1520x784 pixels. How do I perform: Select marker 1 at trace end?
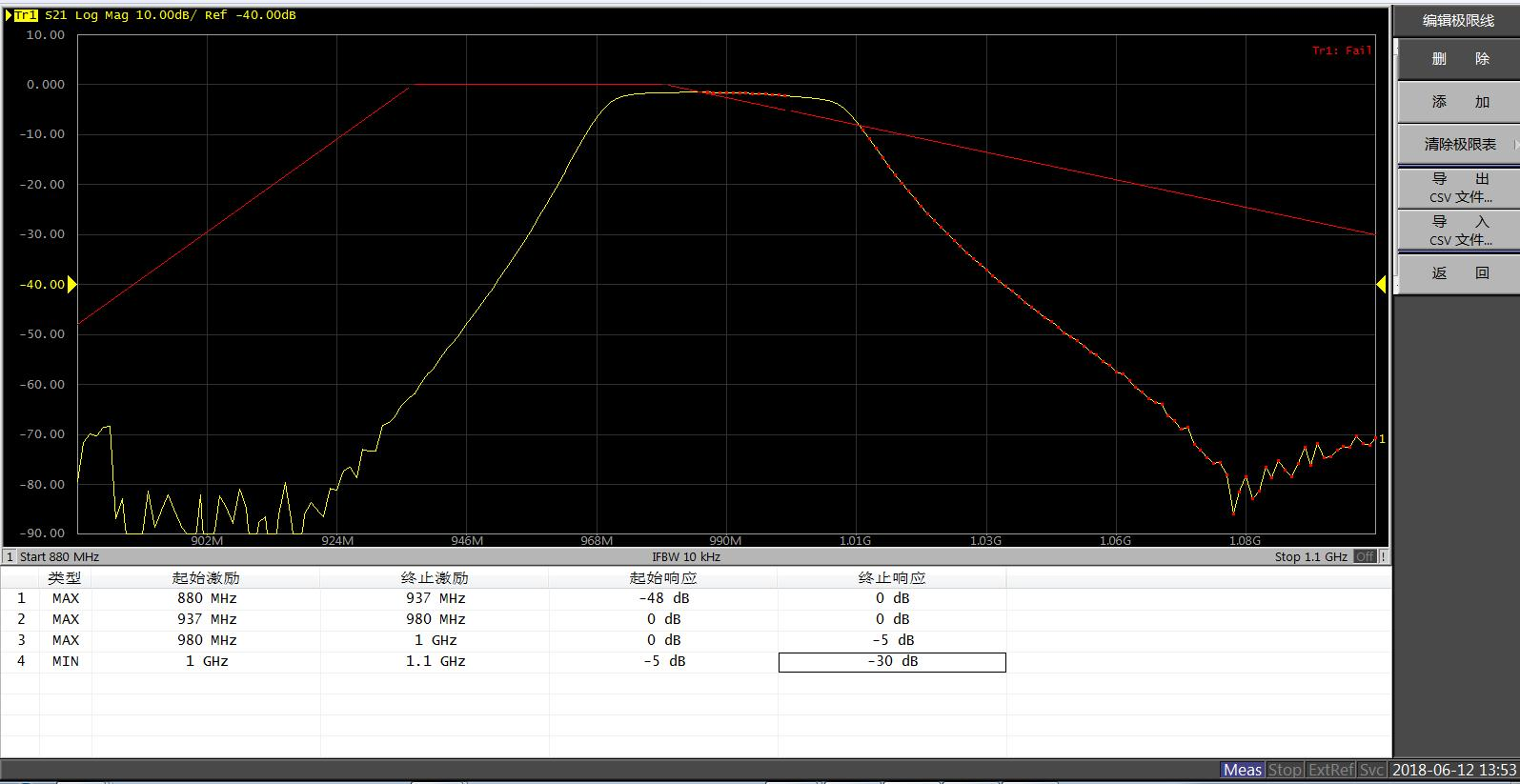coord(1382,439)
